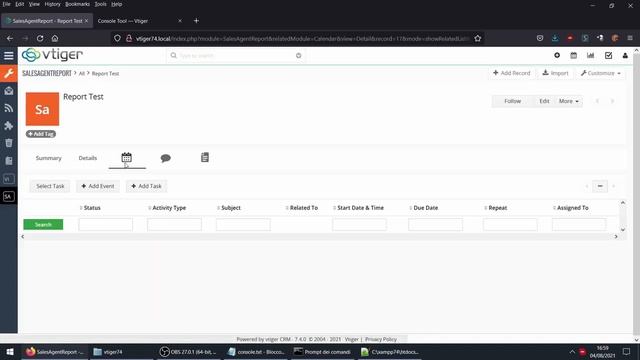This screenshot has height=360, width=640.
Task: Click the Assigned To filter input
Action: [x=579, y=224]
